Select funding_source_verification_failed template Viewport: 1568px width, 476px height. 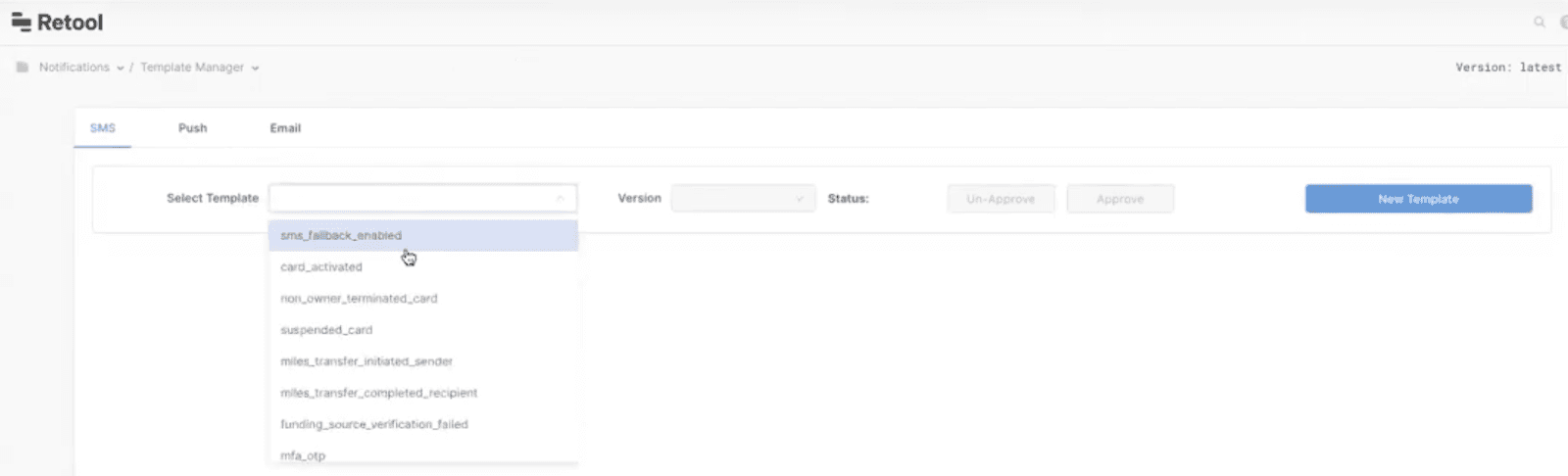click(x=374, y=424)
